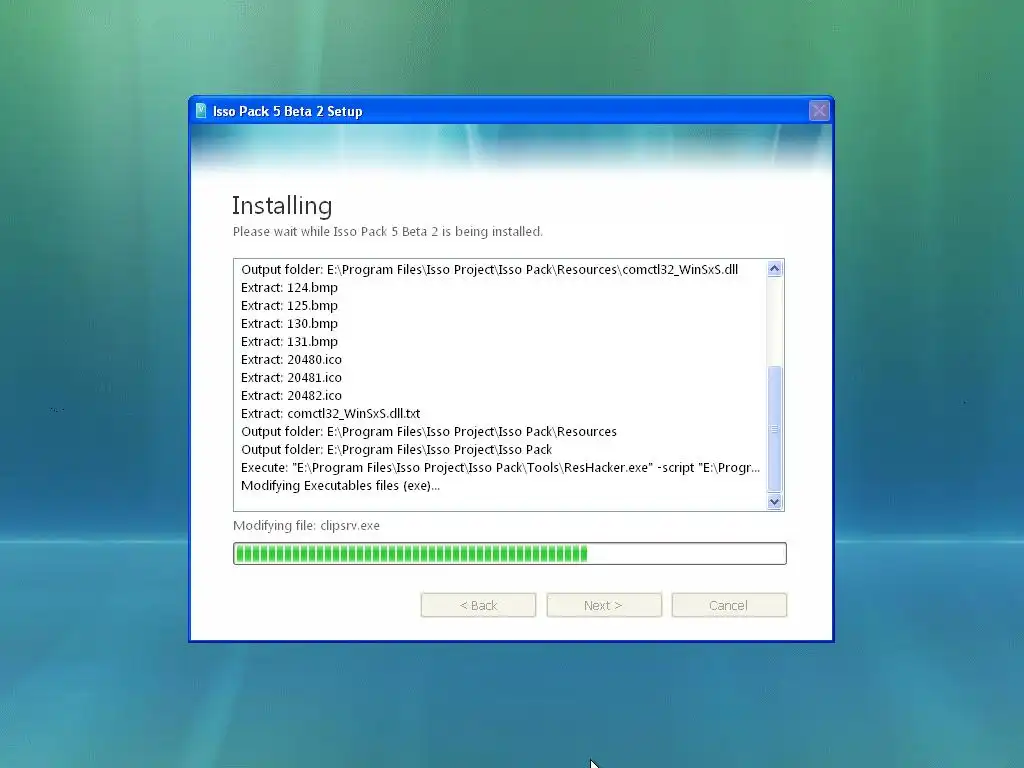This screenshot has width=1024, height=768.
Task: Close the Isso Pack 5 Beta 2 Setup window
Action: point(819,110)
